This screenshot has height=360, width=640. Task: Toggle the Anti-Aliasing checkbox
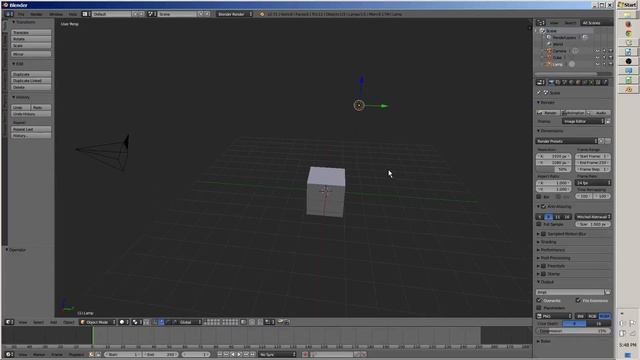(x=543, y=207)
